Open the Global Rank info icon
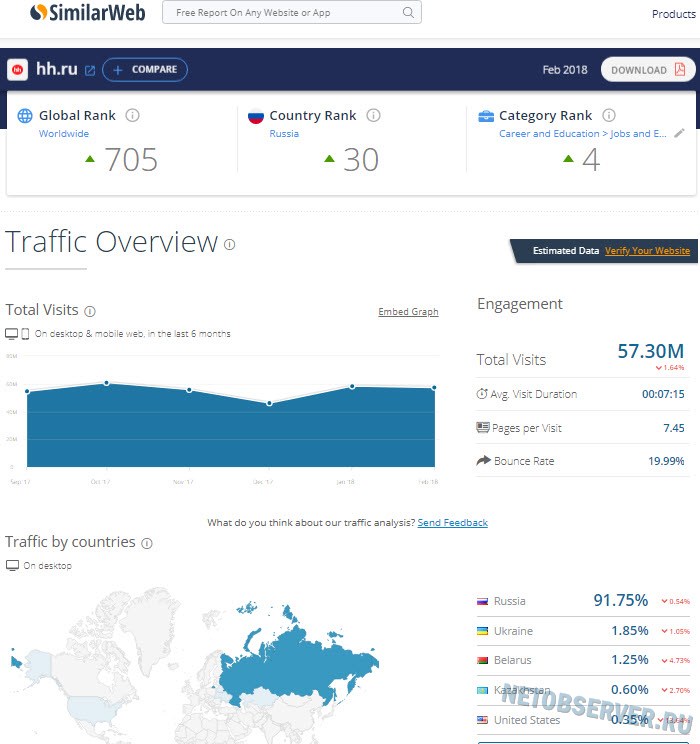The width and height of the screenshot is (700, 744). pos(132,115)
